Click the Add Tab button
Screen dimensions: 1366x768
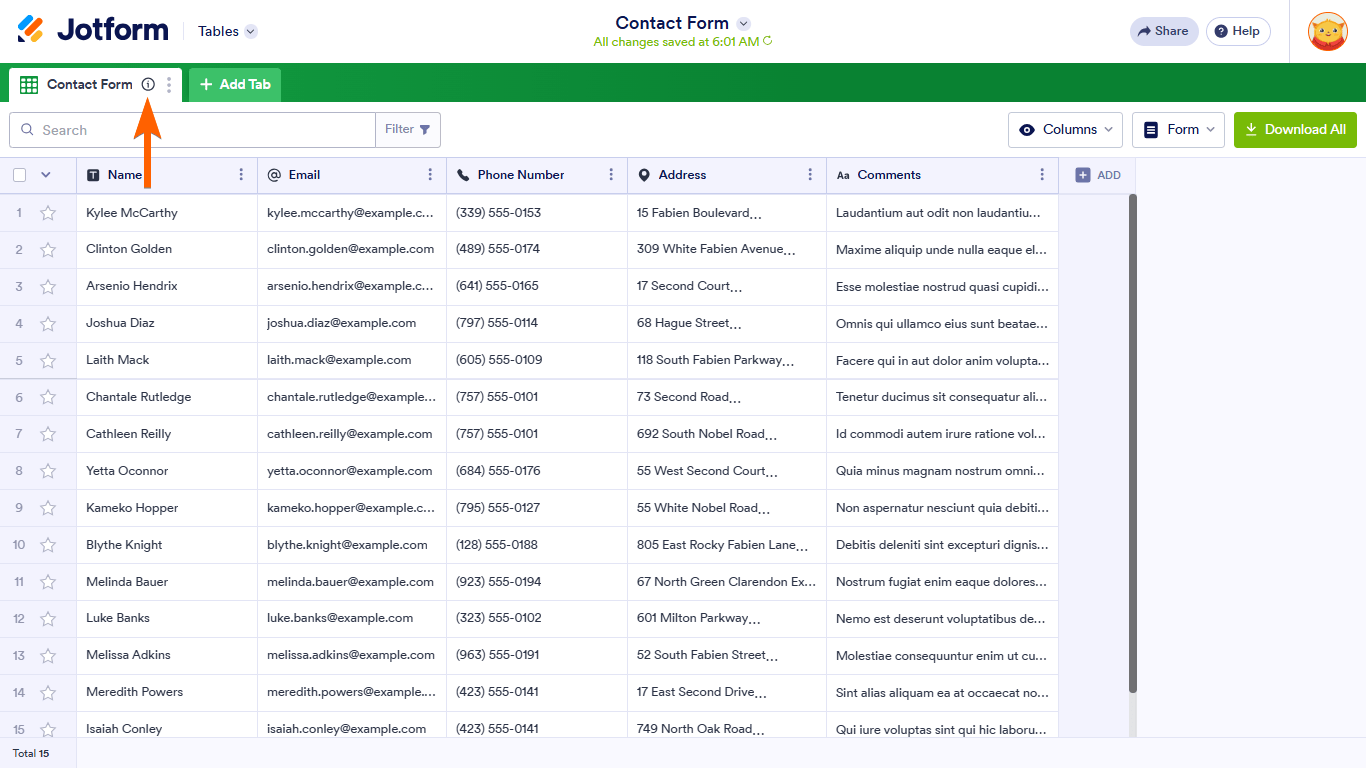(x=235, y=85)
